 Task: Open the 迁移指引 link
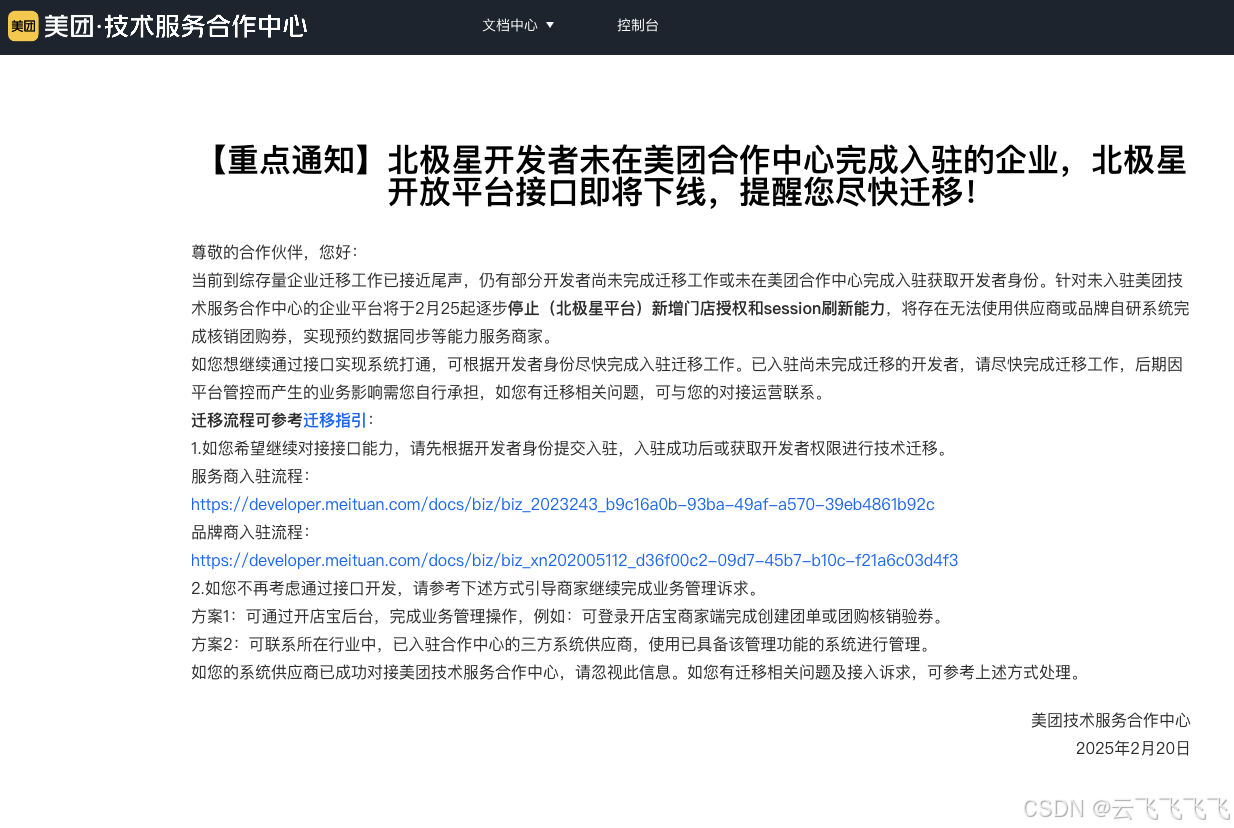coord(335,420)
